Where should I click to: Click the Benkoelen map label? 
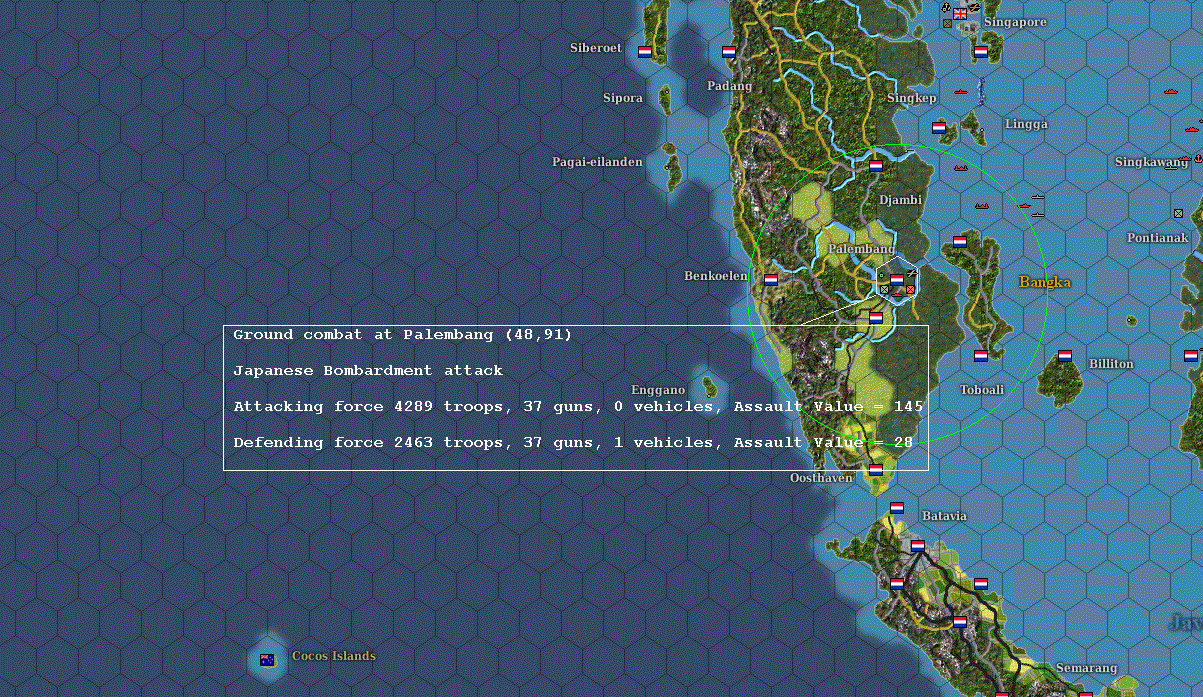[x=716, y=276]
